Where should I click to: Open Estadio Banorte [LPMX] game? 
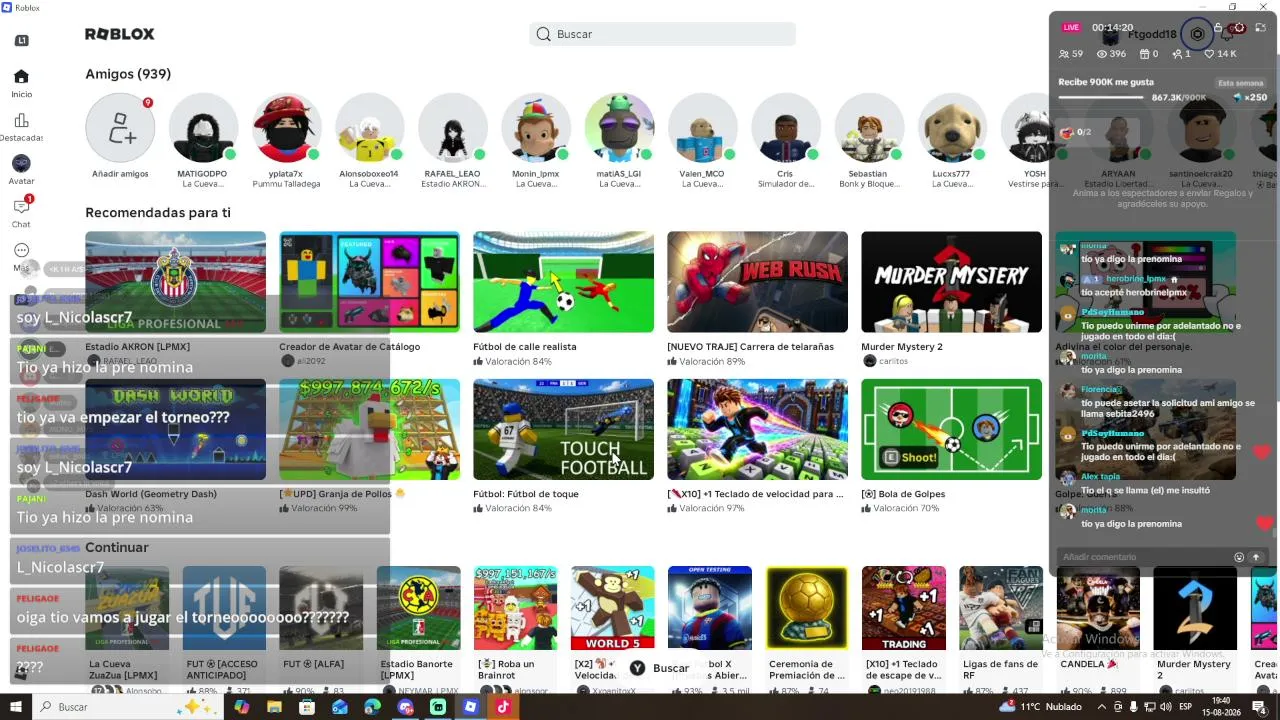[x=419, y=608]
